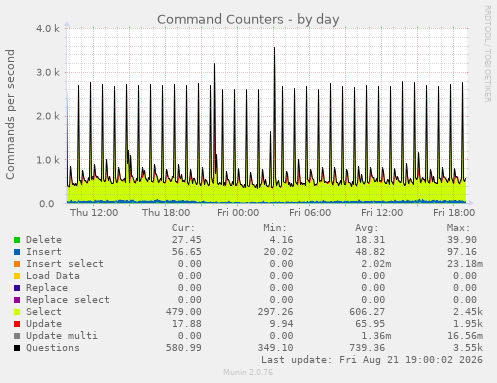Click the 'Last update' timestamp text

click(x=372, y=360)
